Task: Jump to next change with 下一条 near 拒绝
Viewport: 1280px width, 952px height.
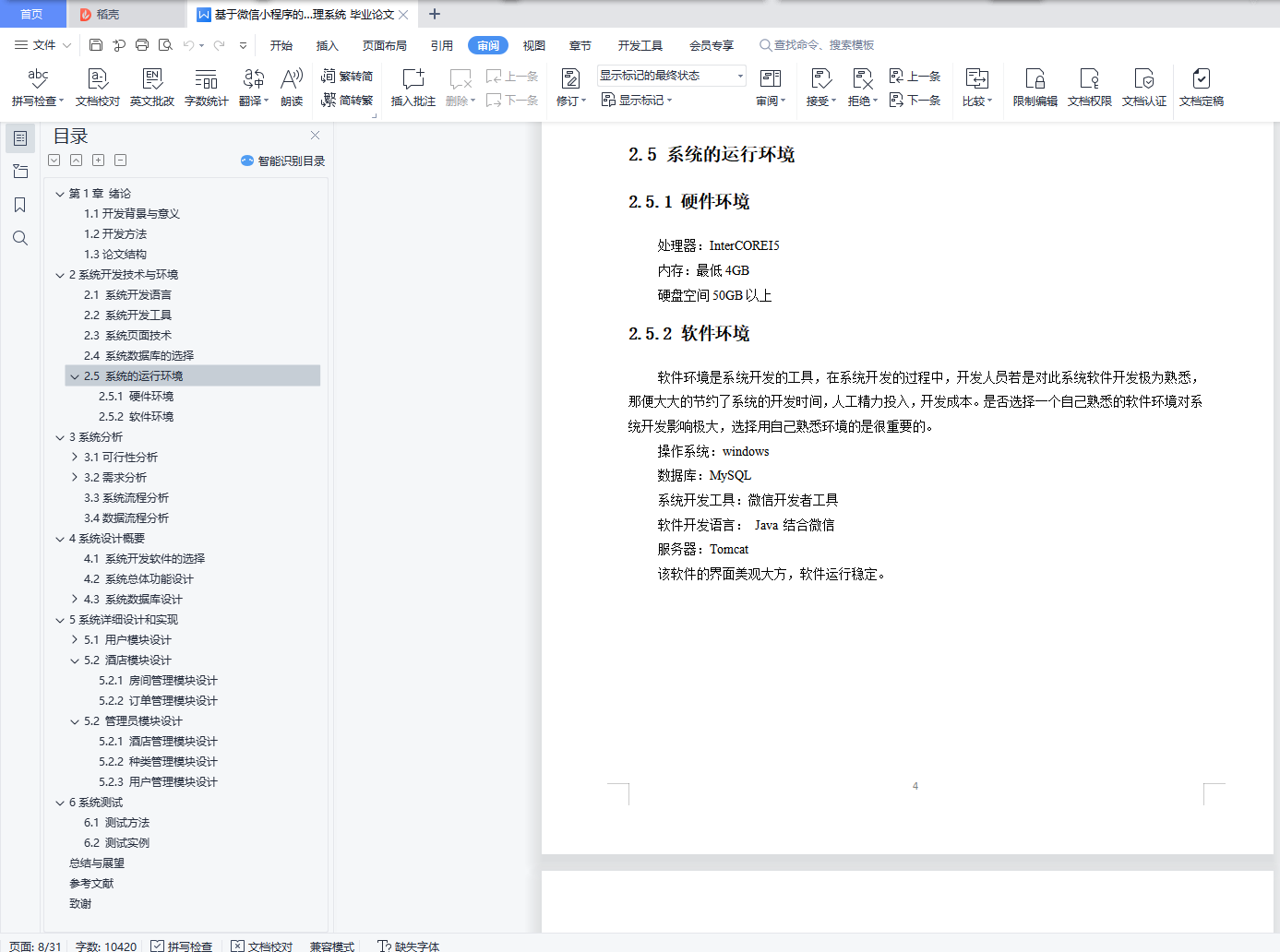Action: (x=915, y=100)
